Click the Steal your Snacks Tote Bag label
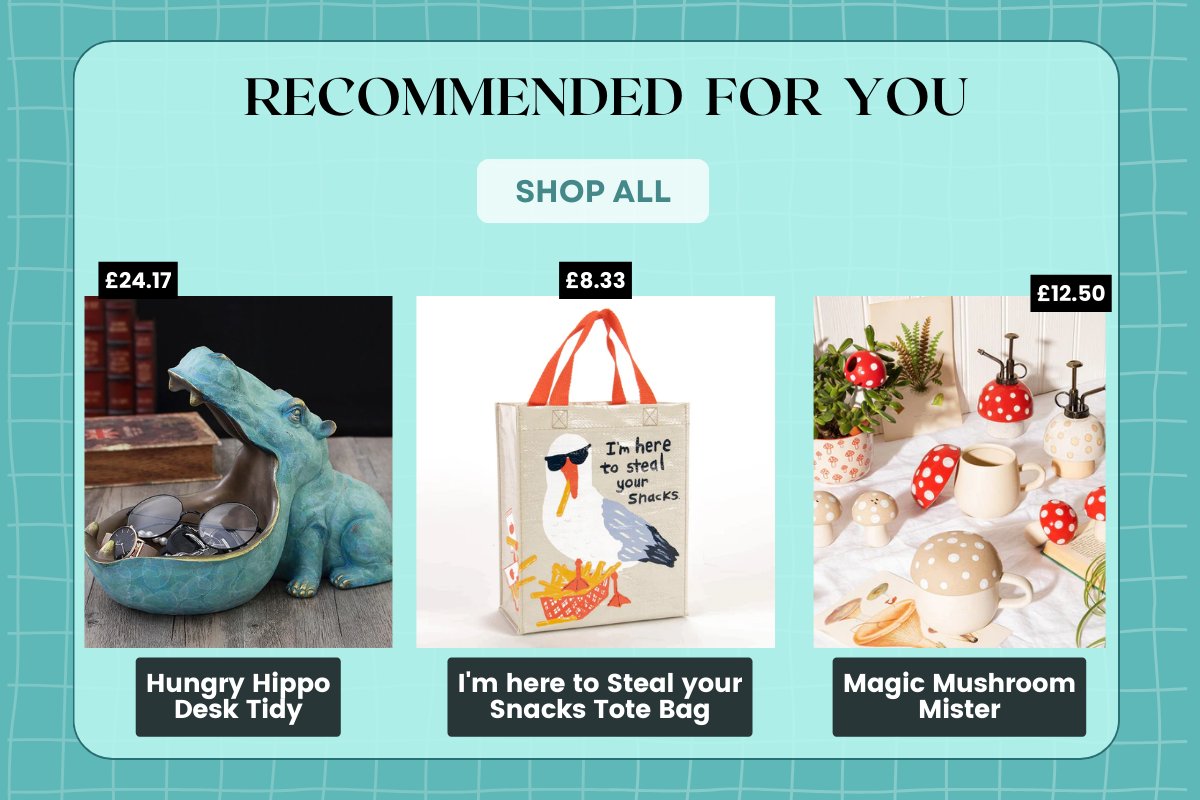 599,697
